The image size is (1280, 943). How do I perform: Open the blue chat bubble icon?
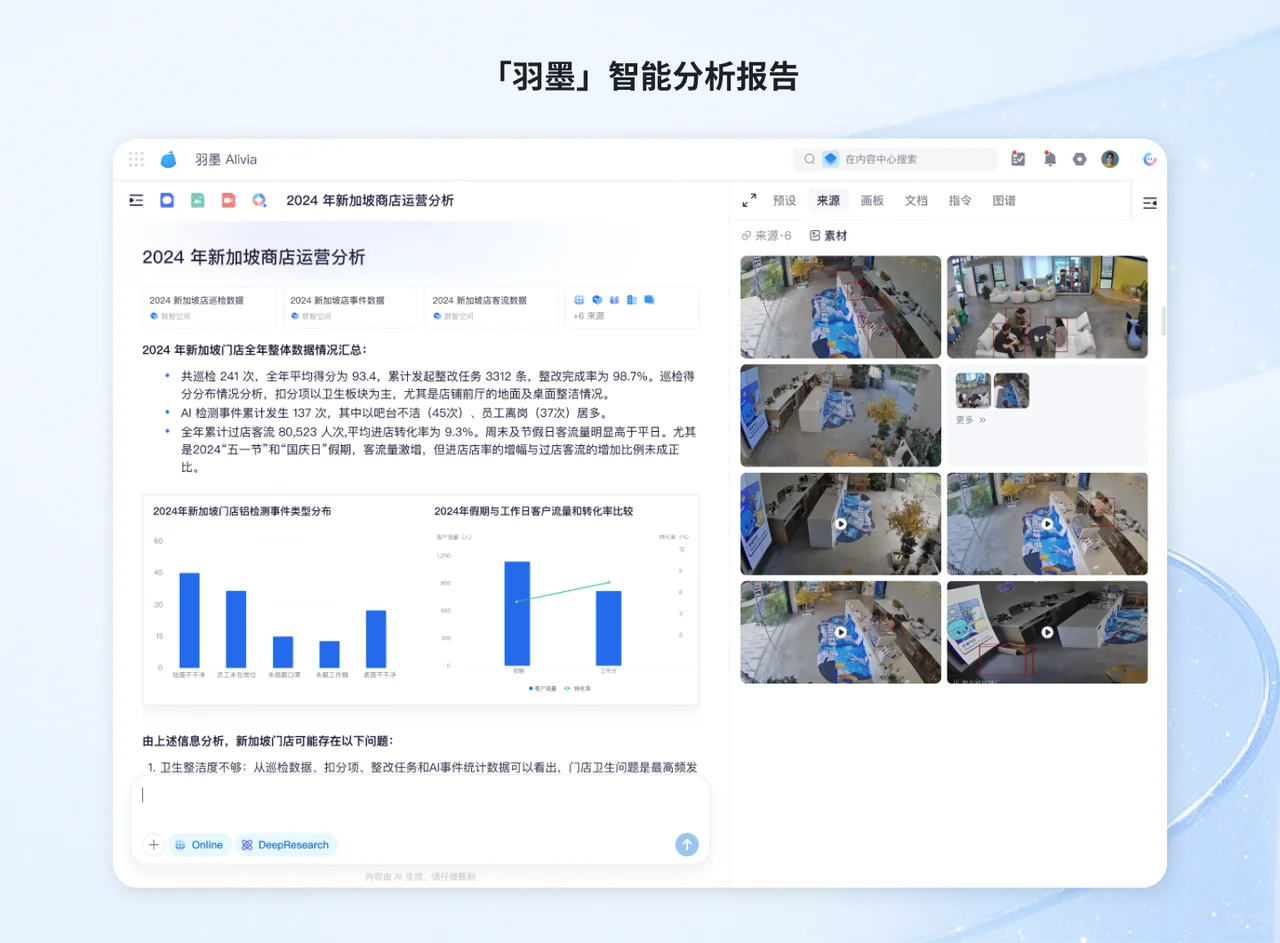coord(167,200)
